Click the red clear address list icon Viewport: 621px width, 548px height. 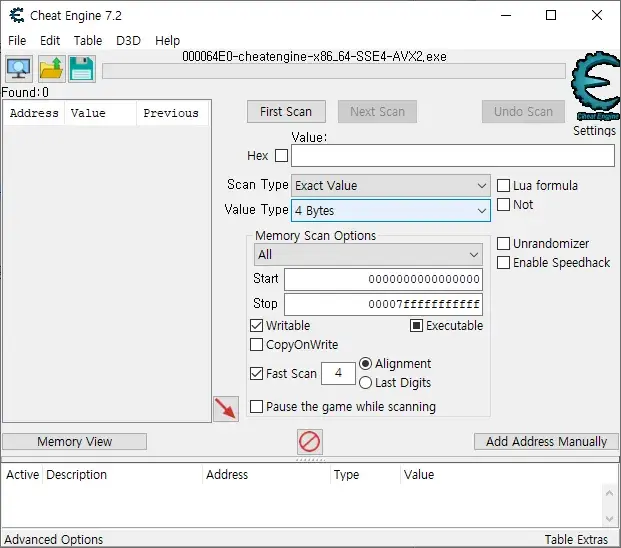[x=310, y=441]
